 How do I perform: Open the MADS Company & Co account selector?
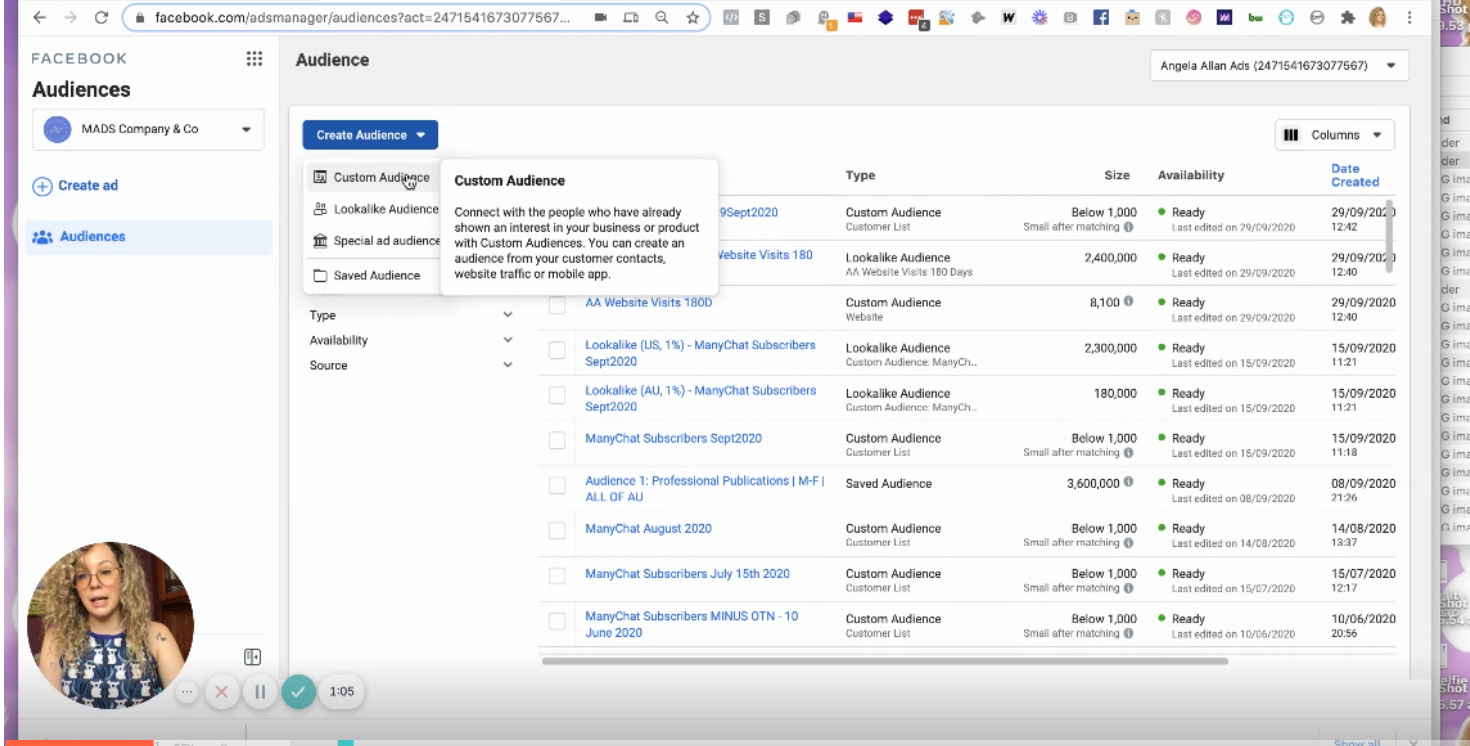tap(148, 130)
